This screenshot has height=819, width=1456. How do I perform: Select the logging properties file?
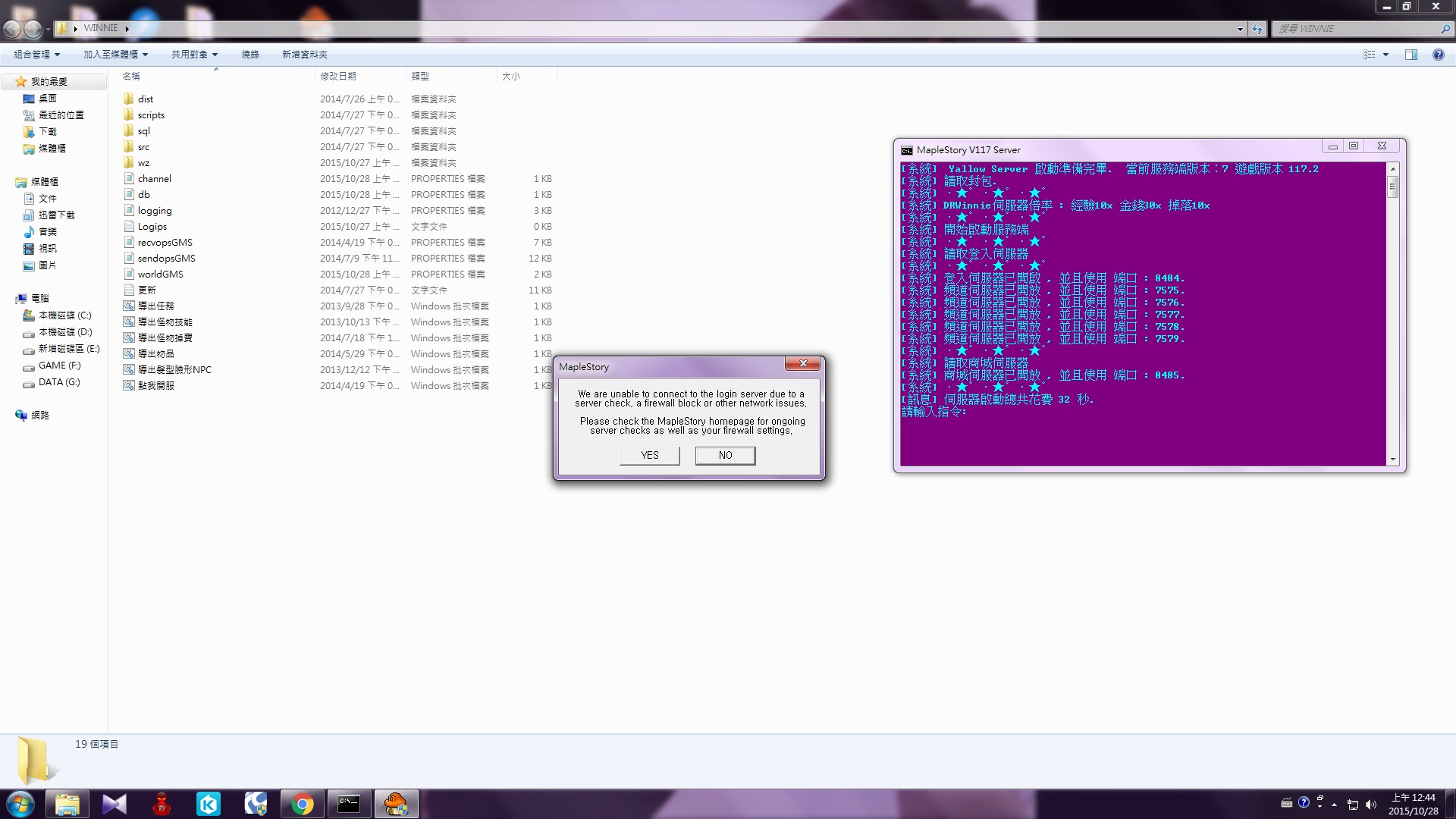coord(155,211)
